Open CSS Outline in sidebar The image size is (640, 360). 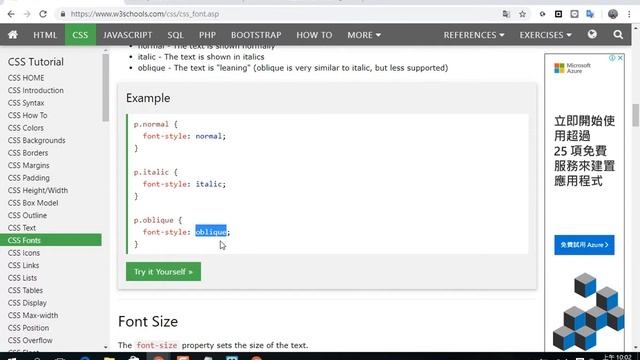(27, 215)
